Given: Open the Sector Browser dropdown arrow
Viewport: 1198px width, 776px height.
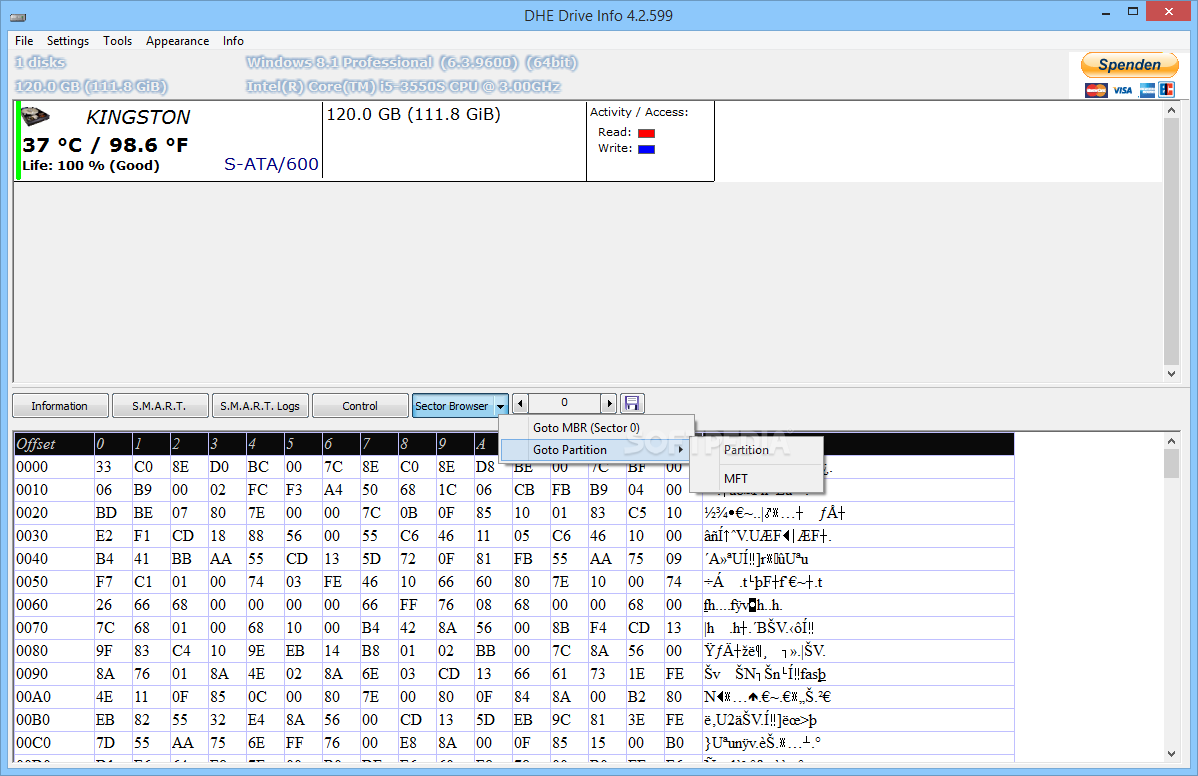Looking at the screenshot, I should click(500, 406).
